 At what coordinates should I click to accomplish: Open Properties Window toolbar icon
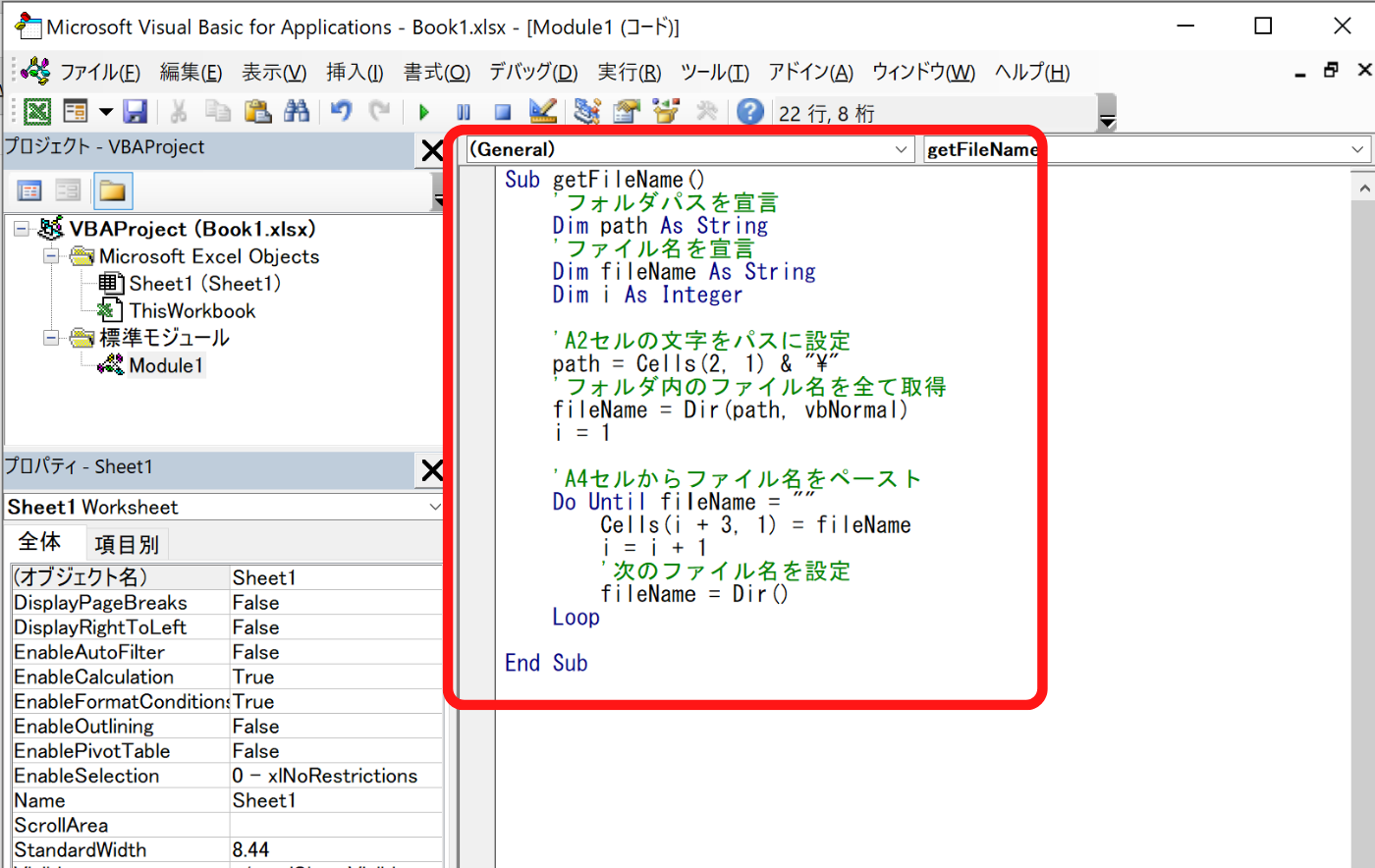627,112
